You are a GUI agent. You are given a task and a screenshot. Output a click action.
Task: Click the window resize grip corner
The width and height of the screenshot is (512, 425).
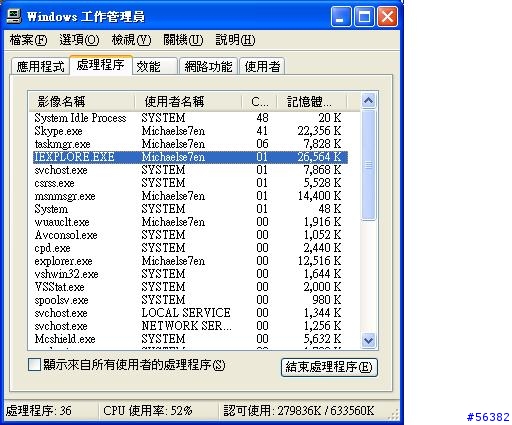[394, 414]
